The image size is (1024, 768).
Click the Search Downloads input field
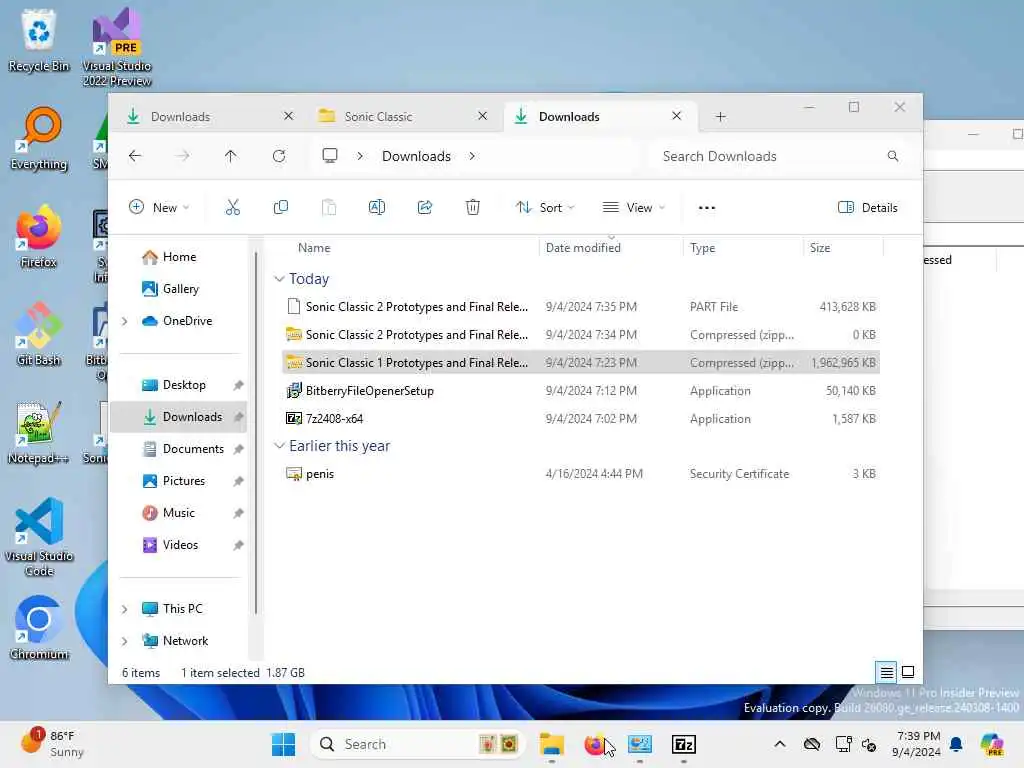(780, 156)
